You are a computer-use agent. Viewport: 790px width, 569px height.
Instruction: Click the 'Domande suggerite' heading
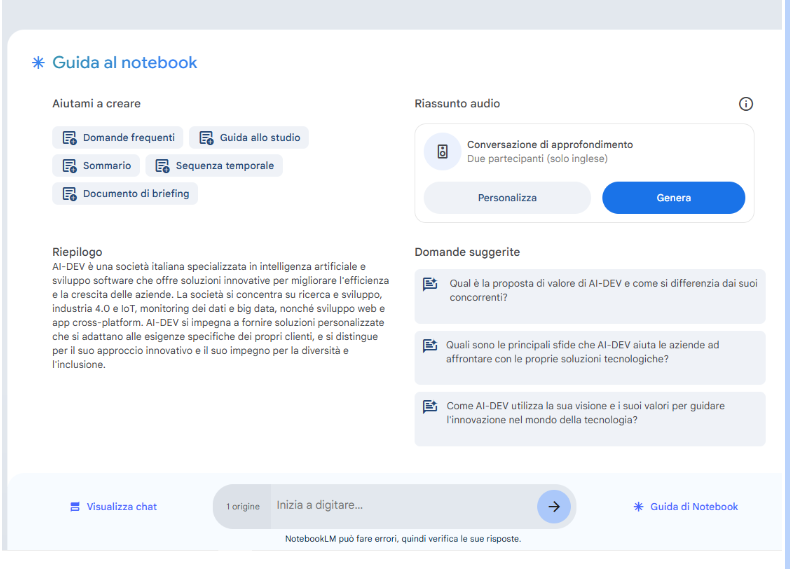(467, 252)
